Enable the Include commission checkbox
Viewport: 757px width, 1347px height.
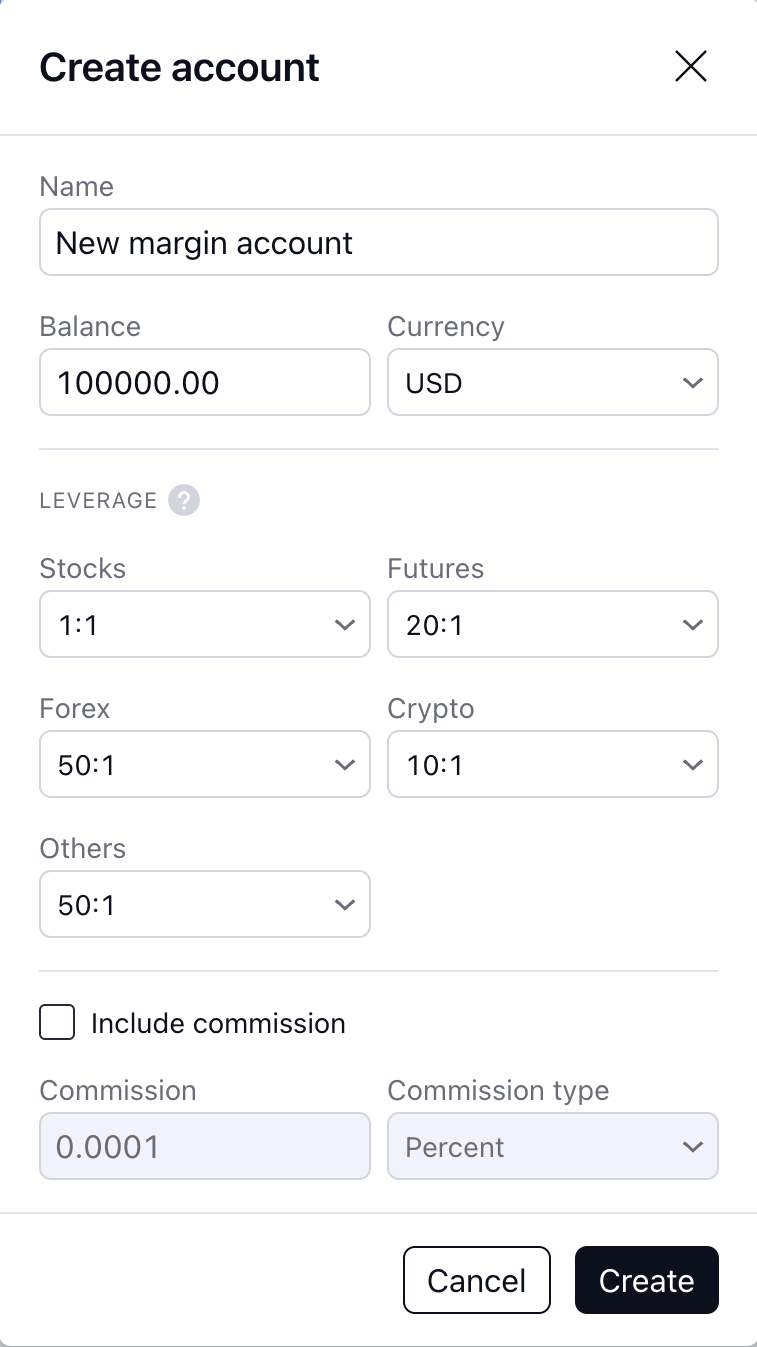(57, 1023)
